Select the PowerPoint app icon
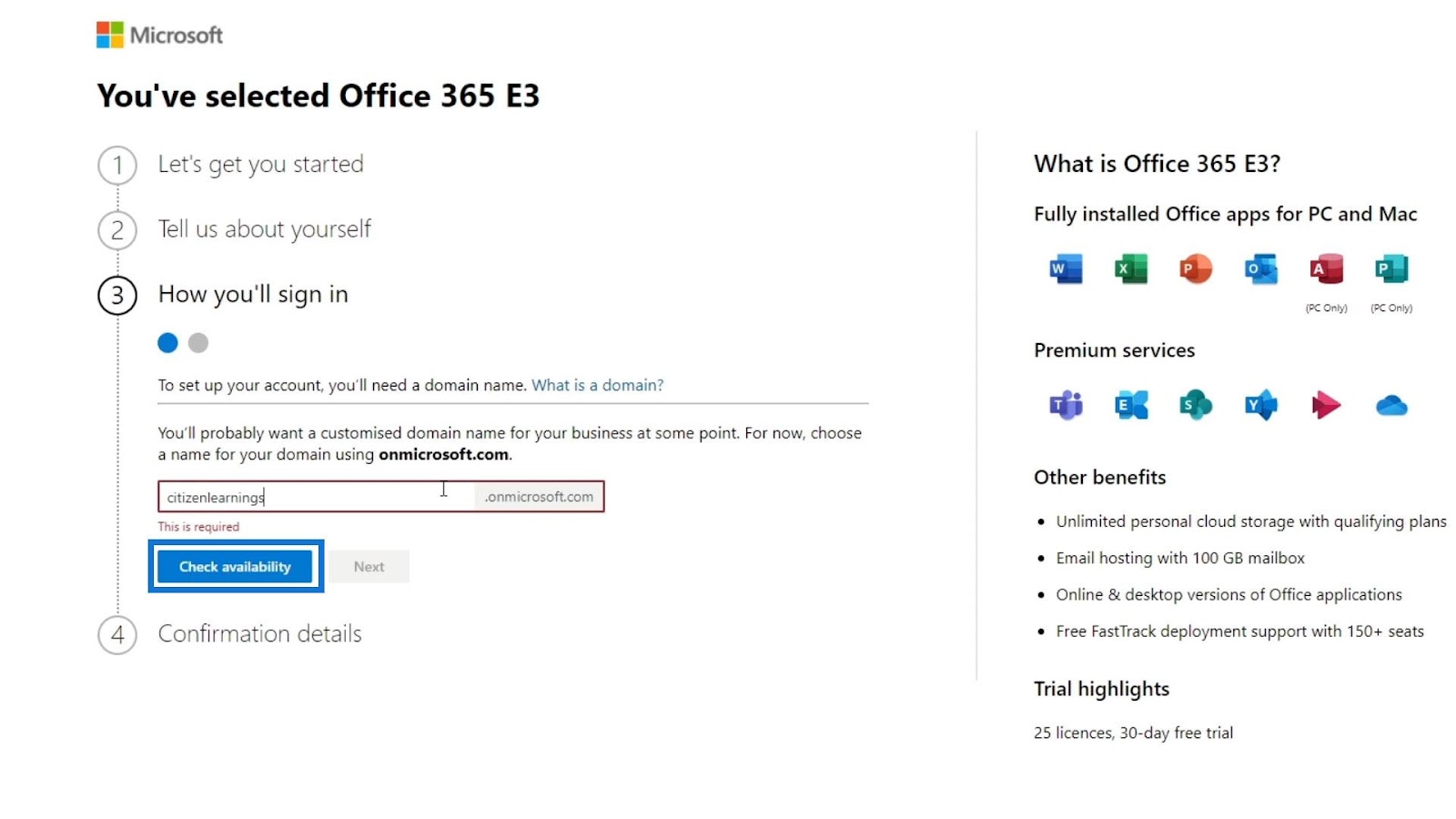This screenshot has width=1456, height=819. point(1196,269)
